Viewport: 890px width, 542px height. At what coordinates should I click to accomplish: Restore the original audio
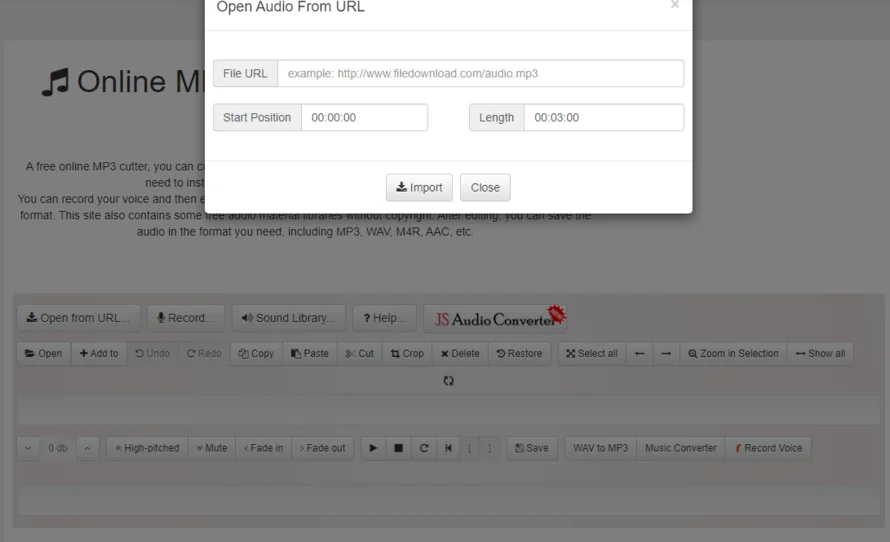click(519, 354)
